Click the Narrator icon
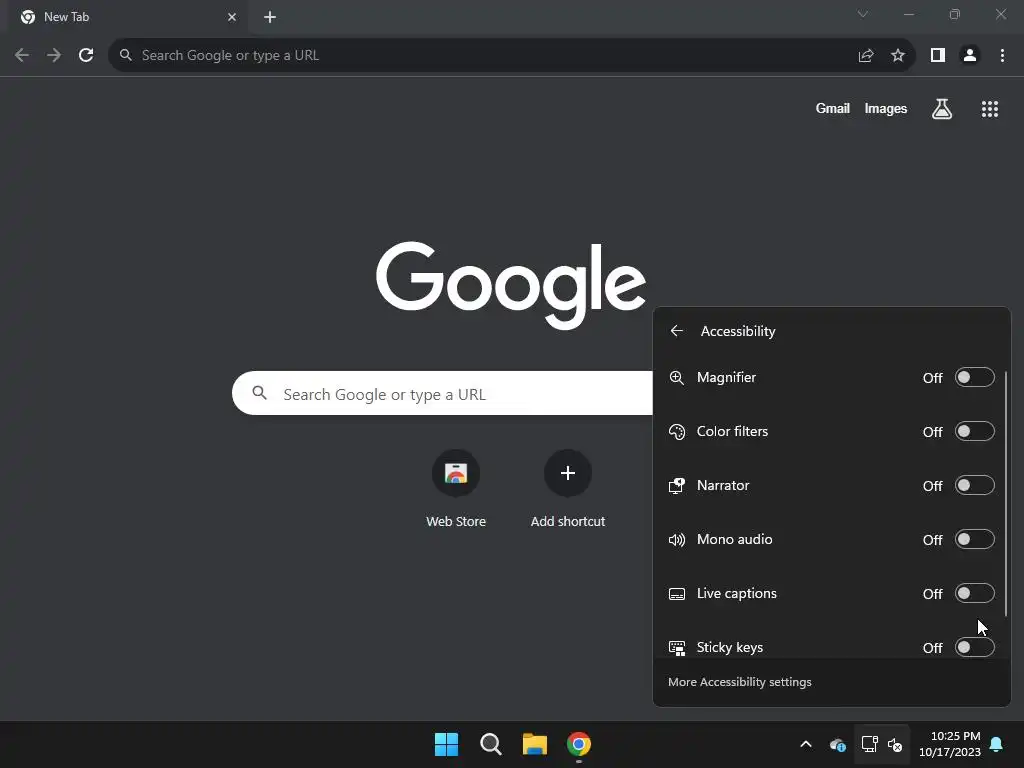The width and height of the screenshot is (1024, 768). click(677, 486)
